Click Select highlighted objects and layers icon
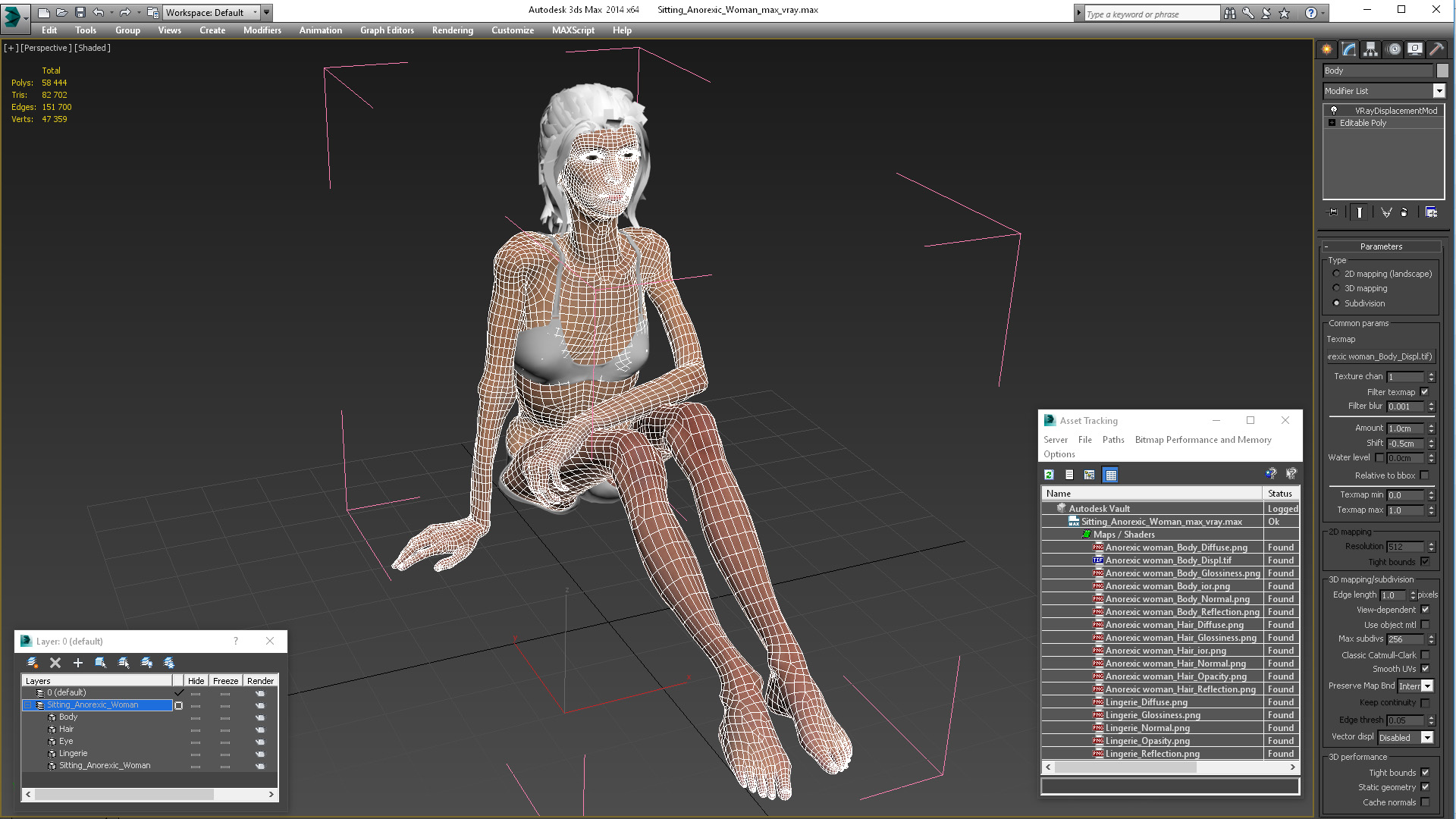The height and width of the screenshot is (819, 1456). pyautogui.click(x=101, y=663)
